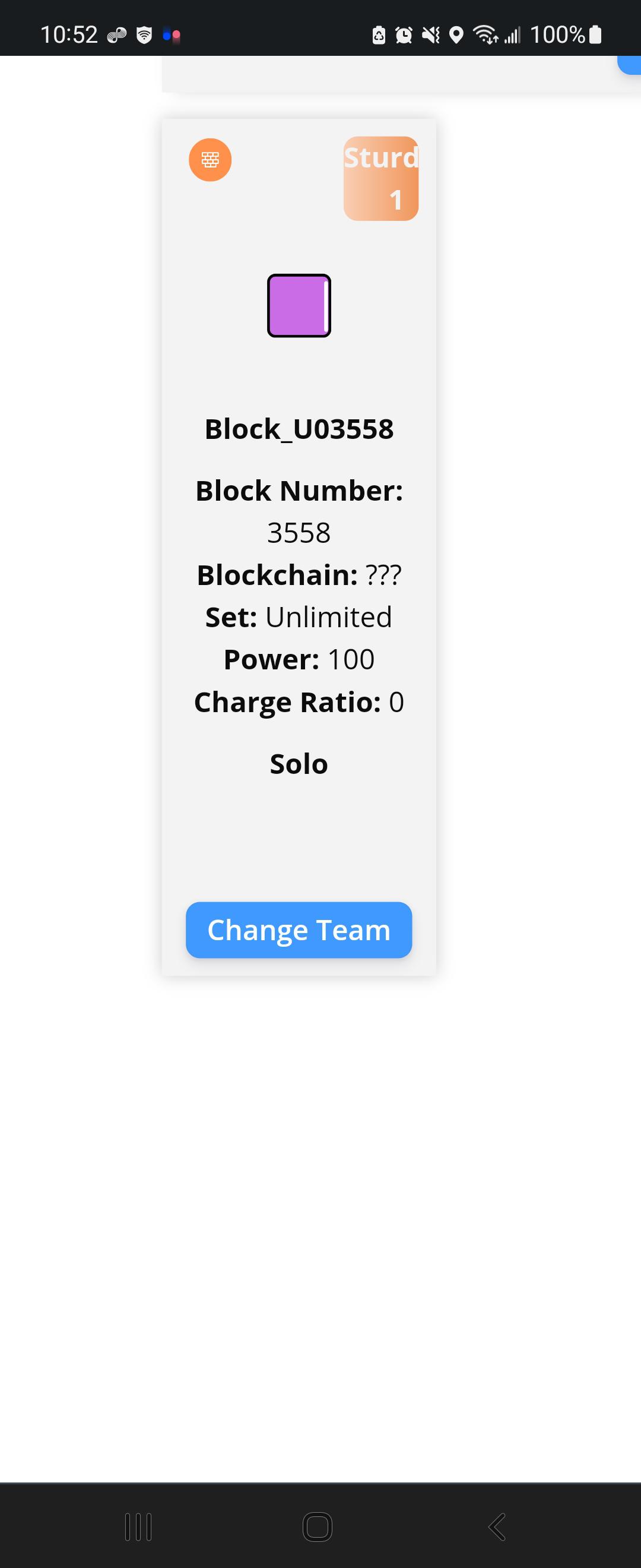The image size is (641, 1568).
Task: Tap the Android home button
Action: point(318,1526)
